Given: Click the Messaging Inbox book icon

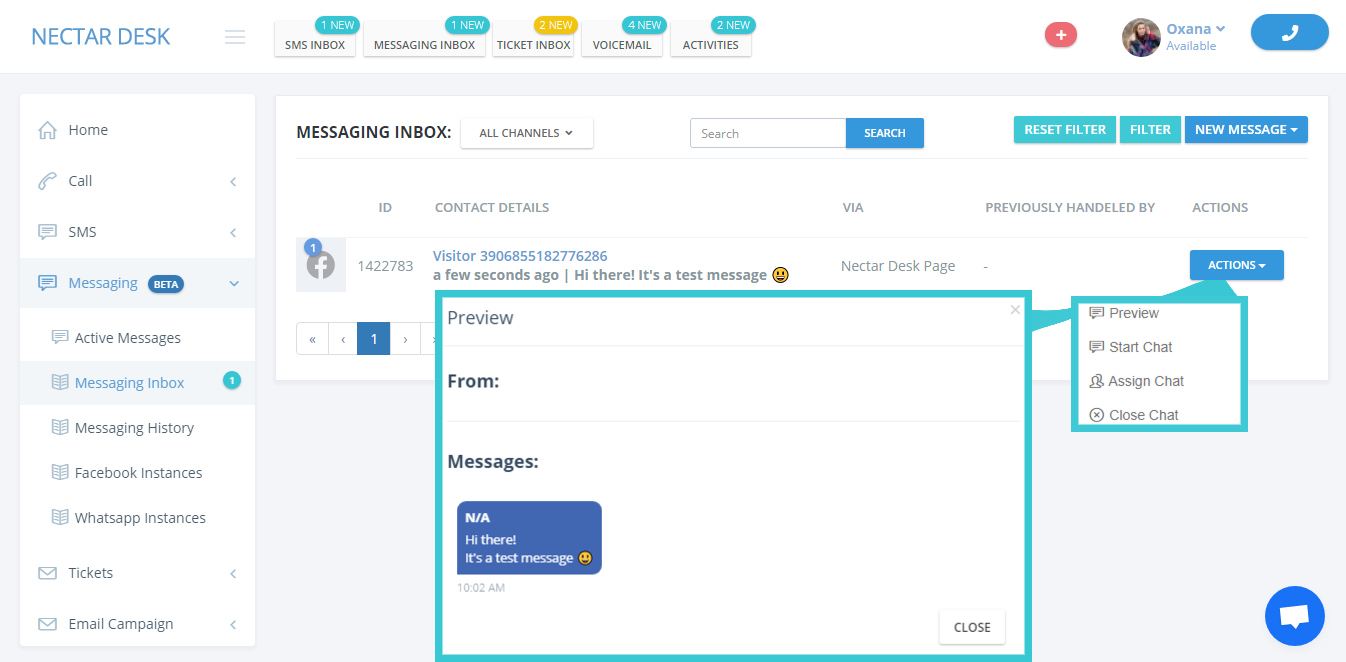Looking at the screenshot, I should click(x=60, y=382).
